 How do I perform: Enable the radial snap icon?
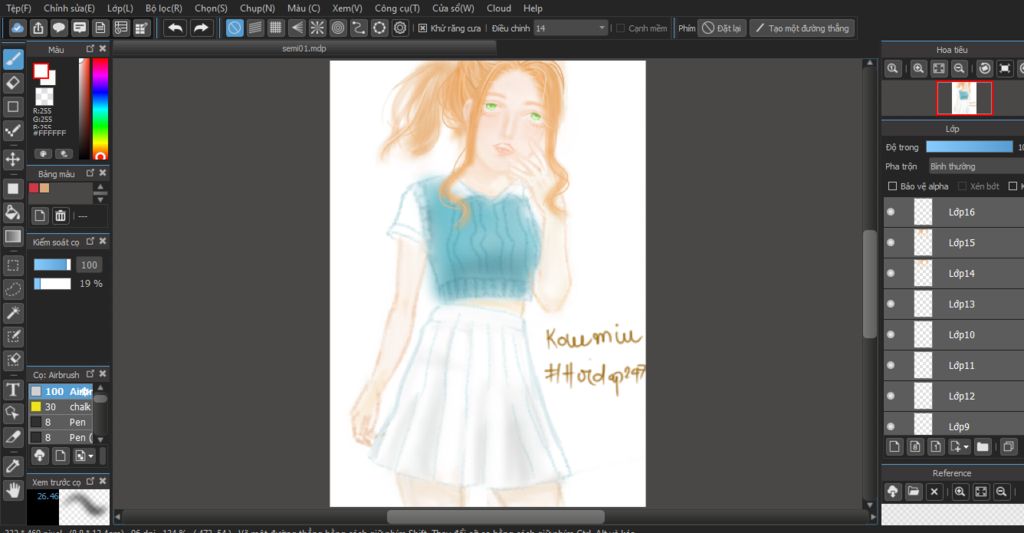point(317,28)
